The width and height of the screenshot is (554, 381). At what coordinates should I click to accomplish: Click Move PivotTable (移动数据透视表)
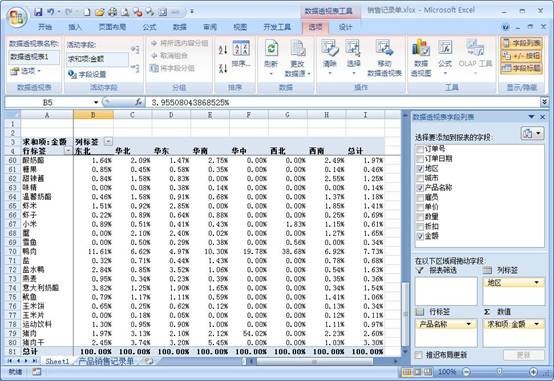(384, 58)
